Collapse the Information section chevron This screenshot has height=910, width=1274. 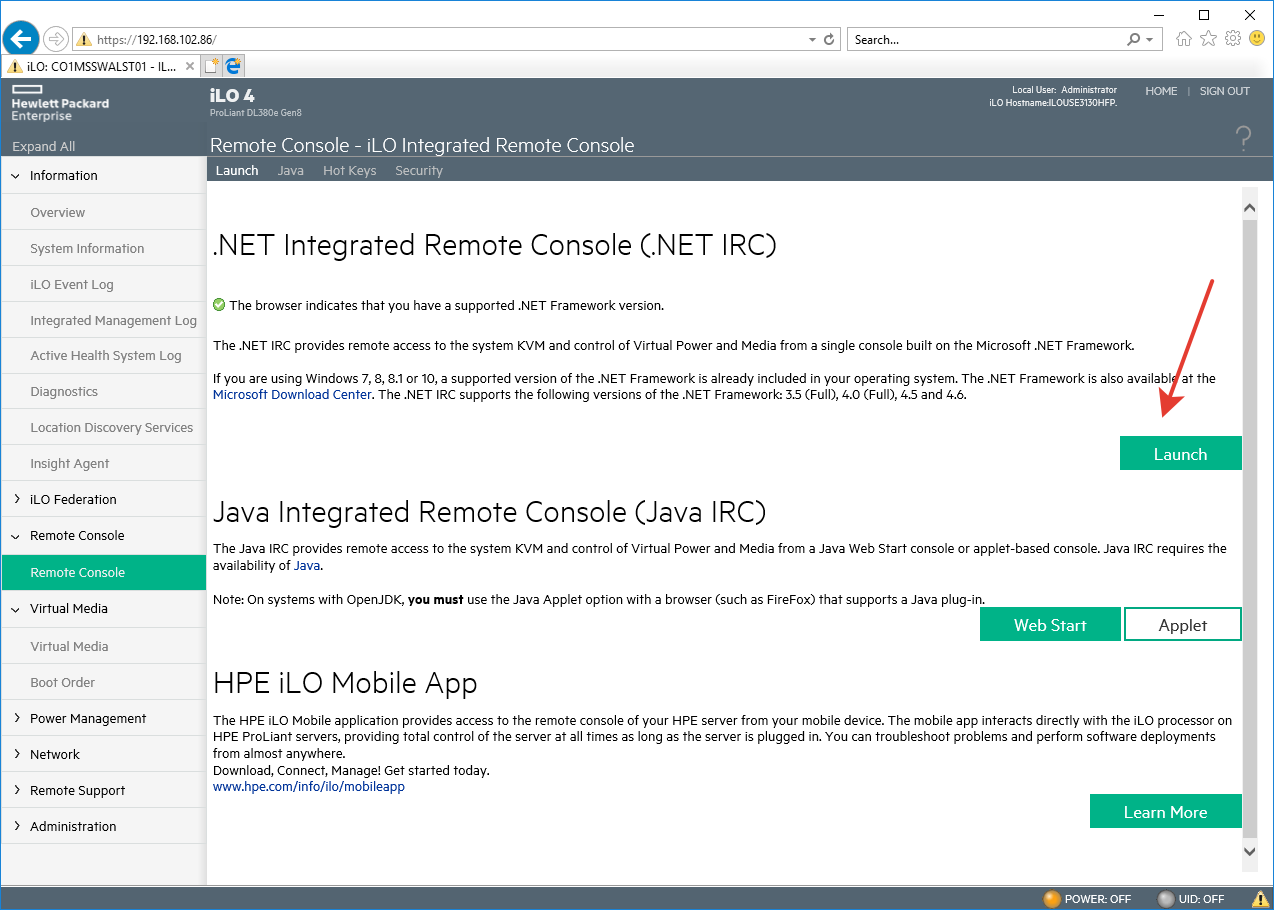tap(16, 175)
